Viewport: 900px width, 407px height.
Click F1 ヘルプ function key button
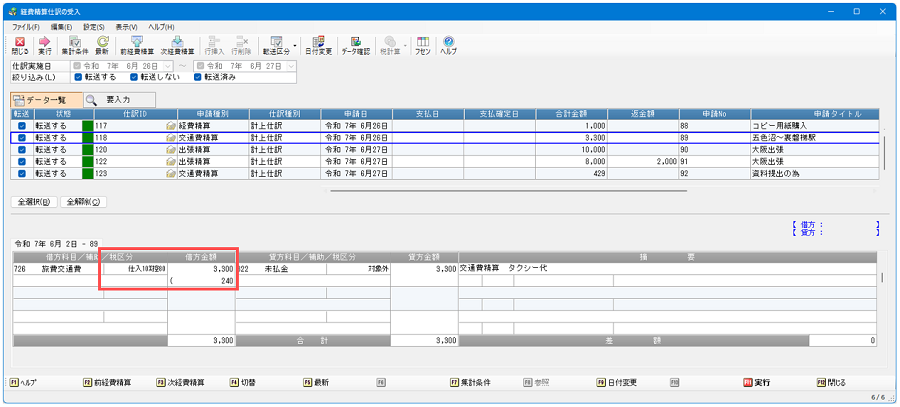(24, 382)
